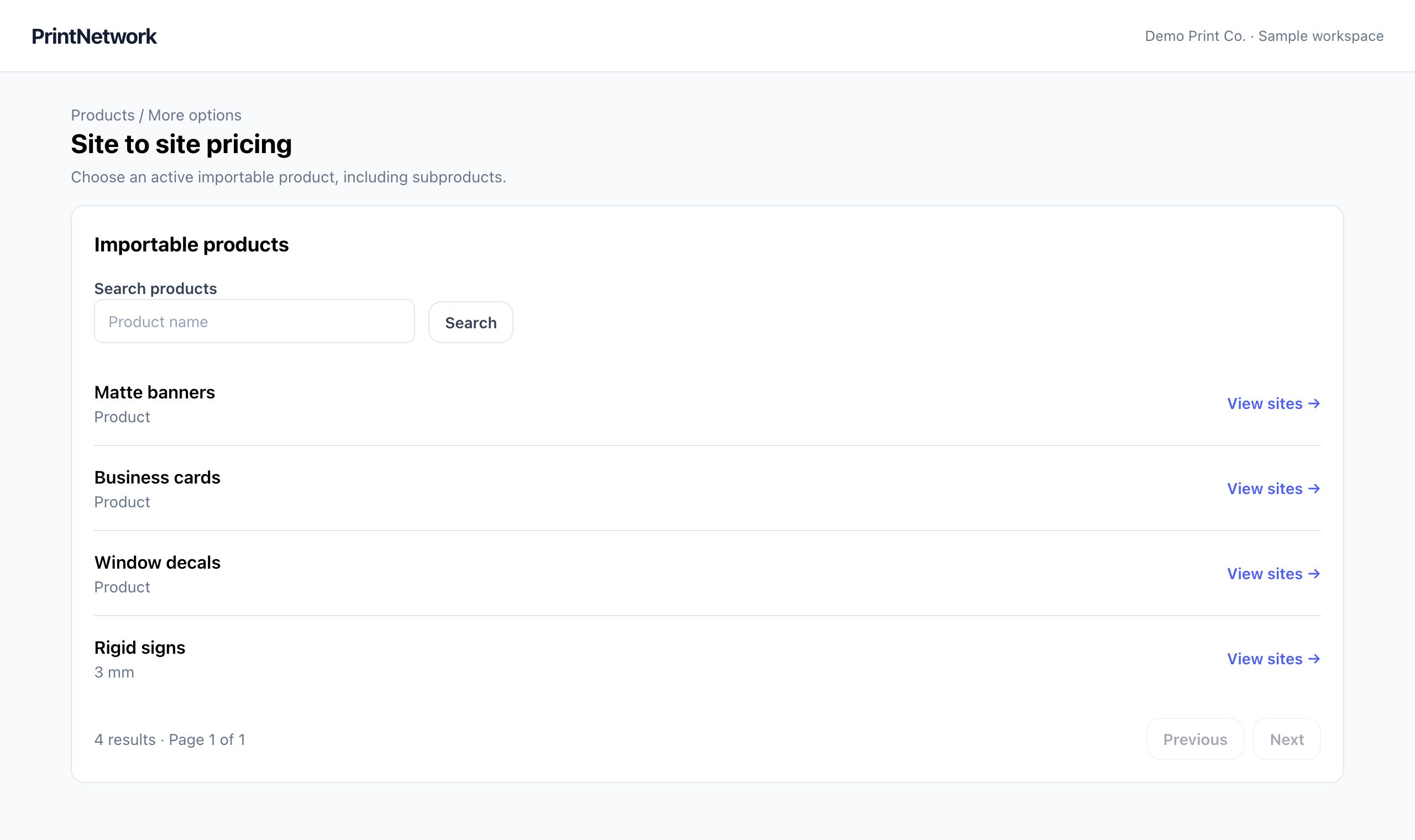Click the Next page button

coord(1287,739)
